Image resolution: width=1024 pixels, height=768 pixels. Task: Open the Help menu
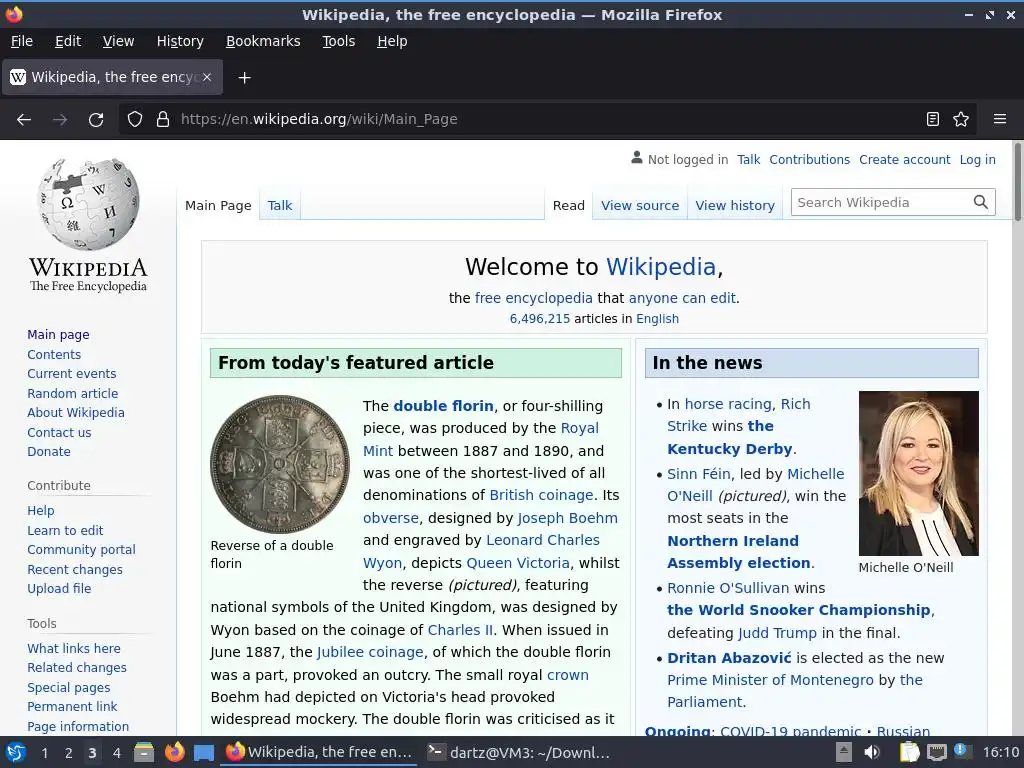coord(392,41)
